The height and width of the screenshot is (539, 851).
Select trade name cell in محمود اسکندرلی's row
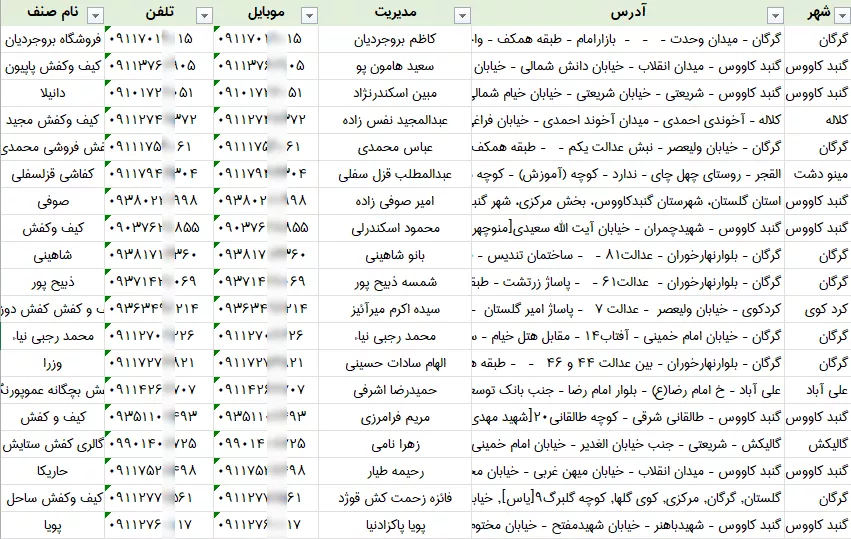click(52, 228)
